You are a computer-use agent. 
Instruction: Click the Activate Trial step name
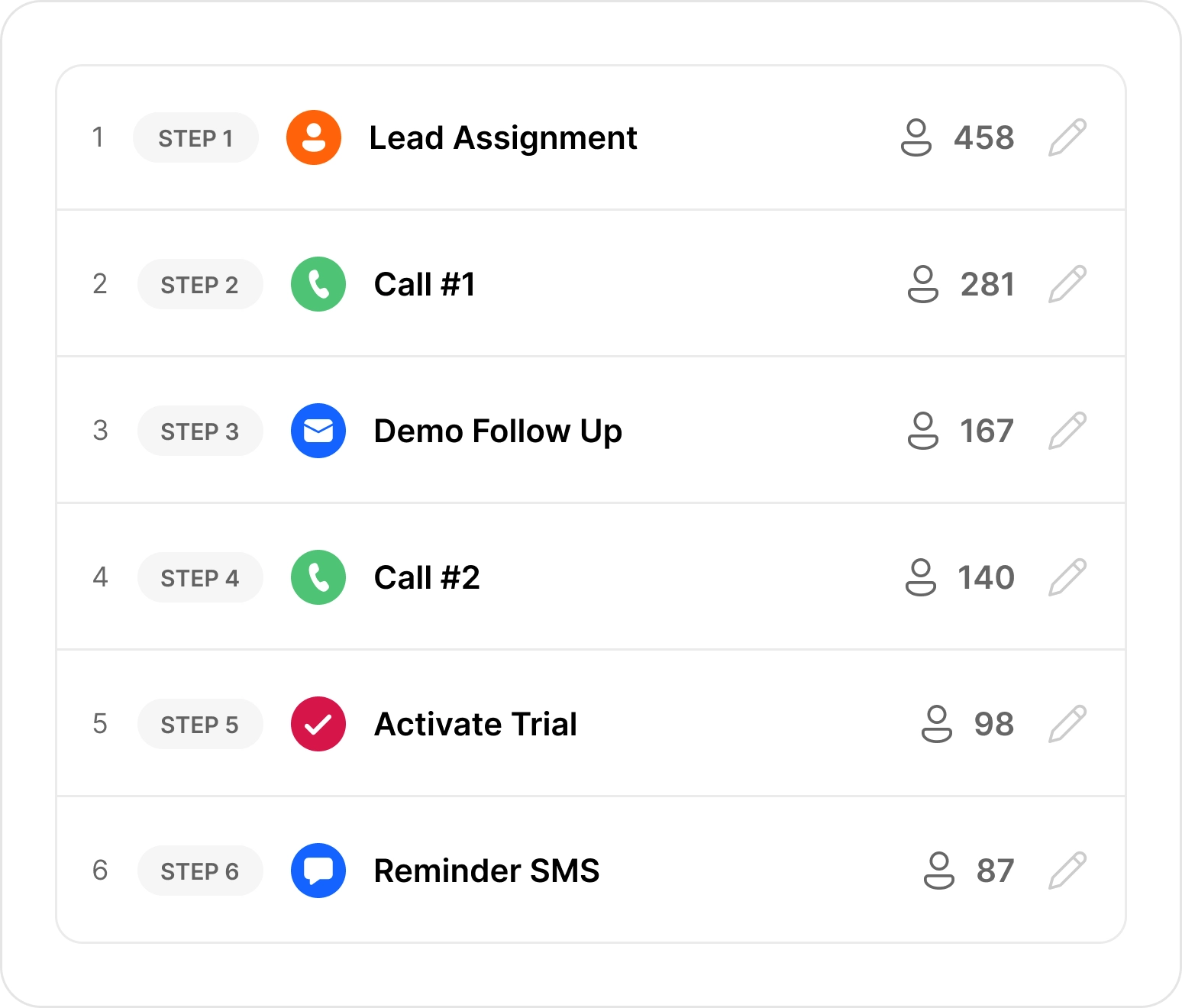tap(475, 724)
